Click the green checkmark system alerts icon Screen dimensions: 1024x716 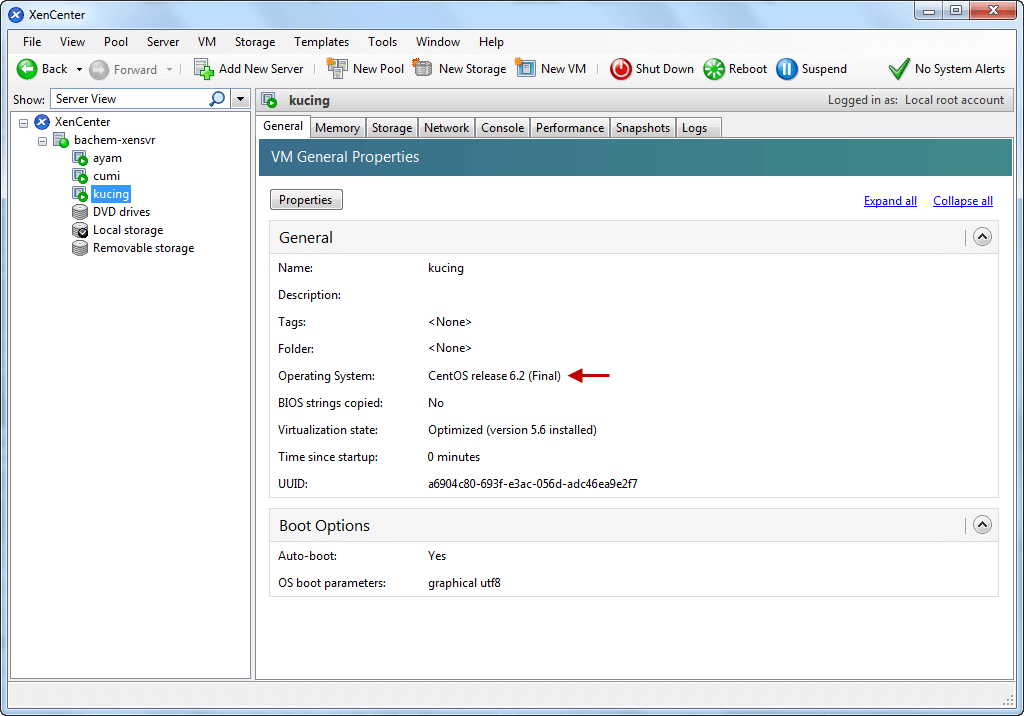click(x=899, y=69)
